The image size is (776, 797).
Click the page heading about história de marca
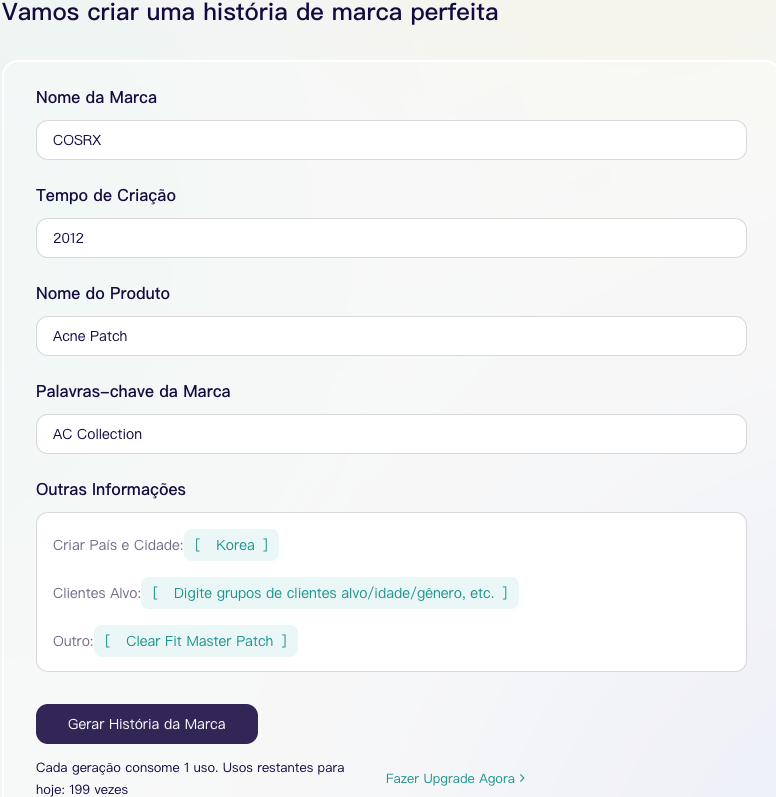[x=250, y=13]
